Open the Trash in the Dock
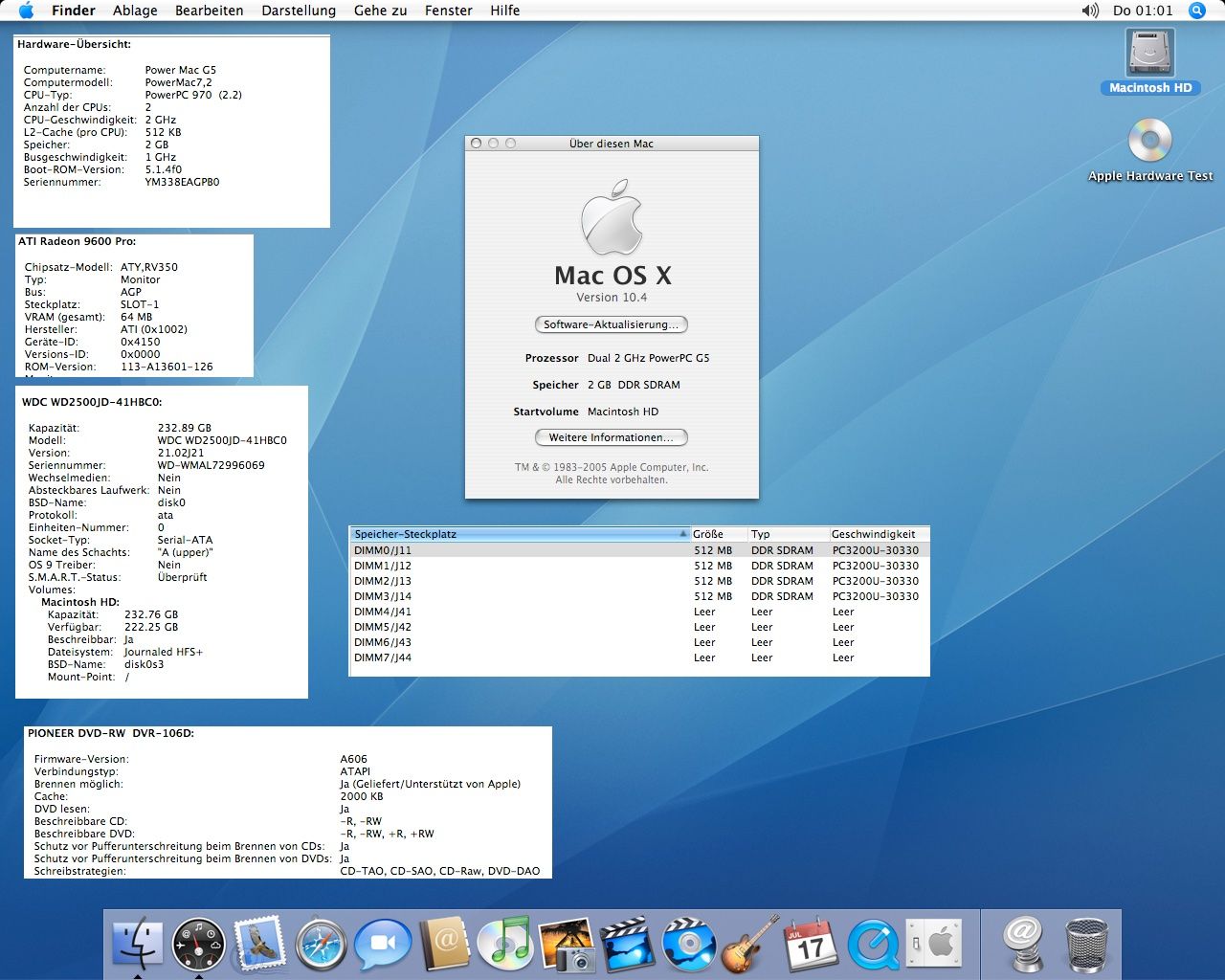 1087,944
